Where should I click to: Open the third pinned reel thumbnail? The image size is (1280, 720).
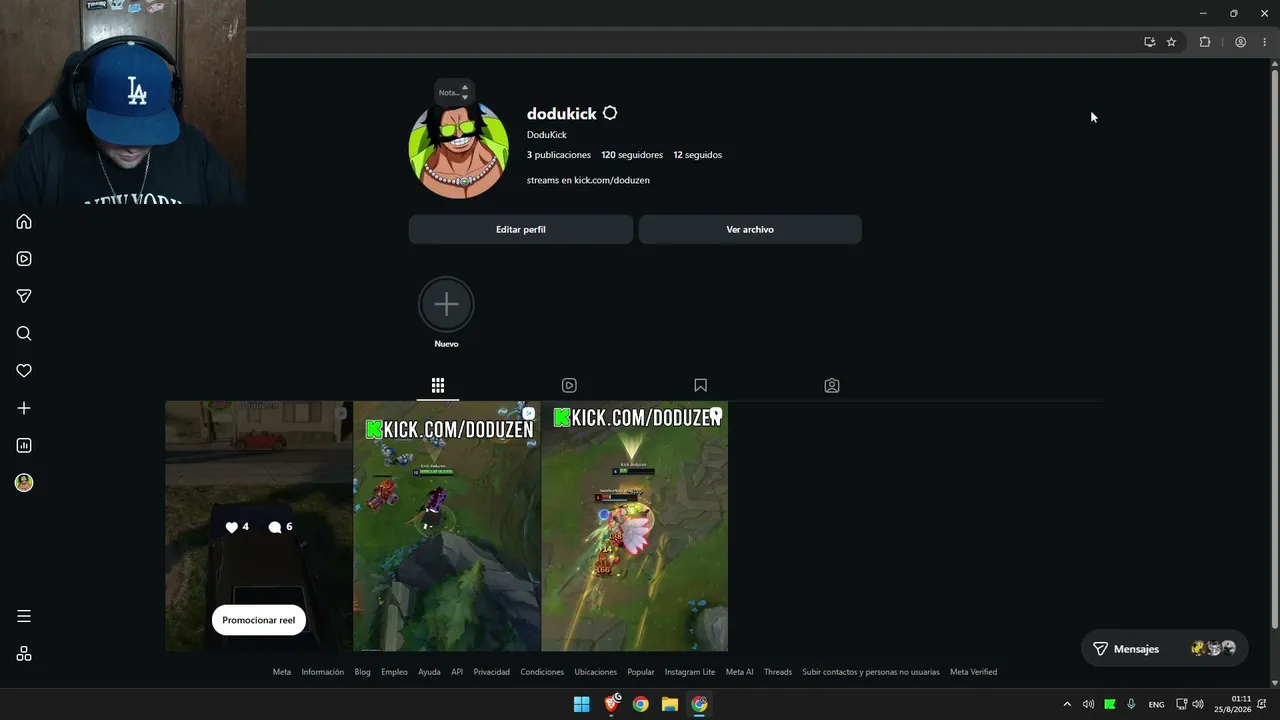(x=635, y=527)
